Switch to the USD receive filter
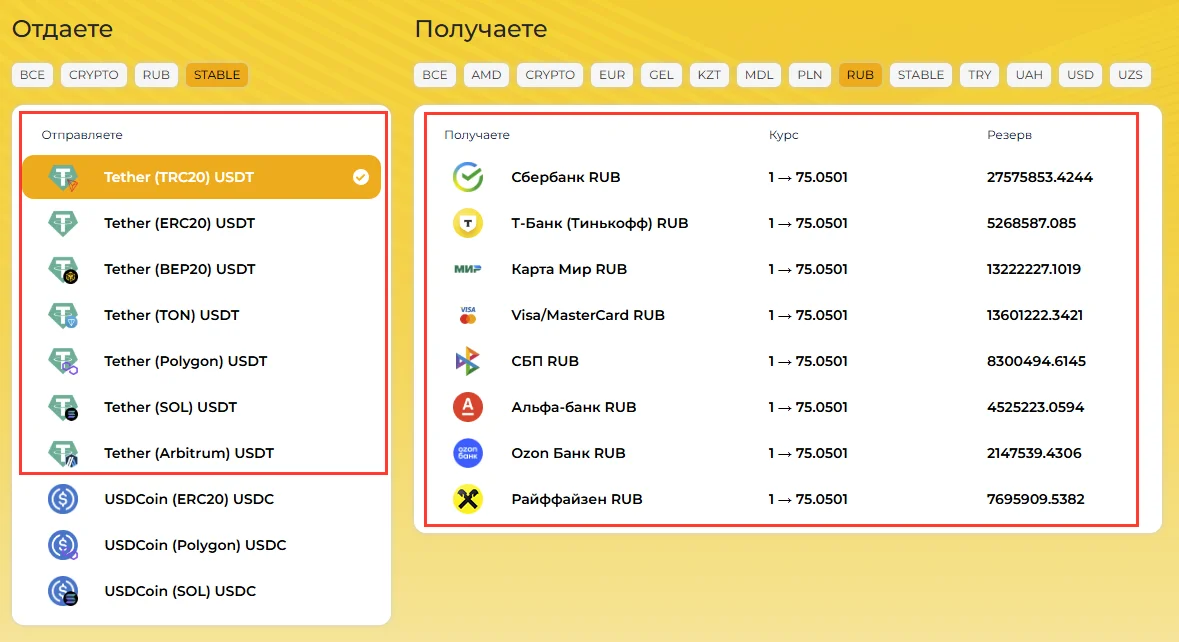Viewport: 1179px width, 642px height. click(x=1080, y=74)
